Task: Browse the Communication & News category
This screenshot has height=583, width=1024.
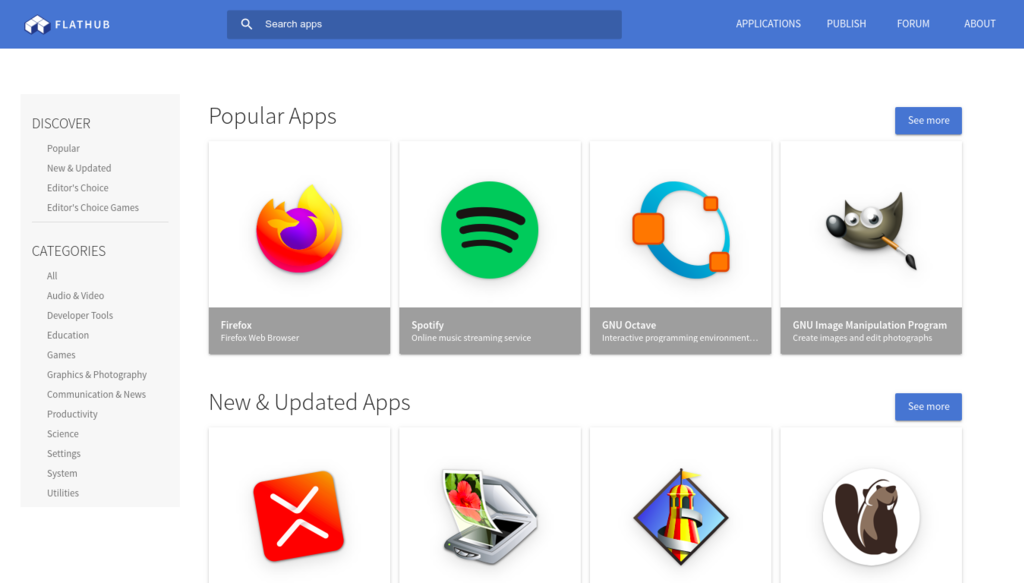Action: click(96, 394)
